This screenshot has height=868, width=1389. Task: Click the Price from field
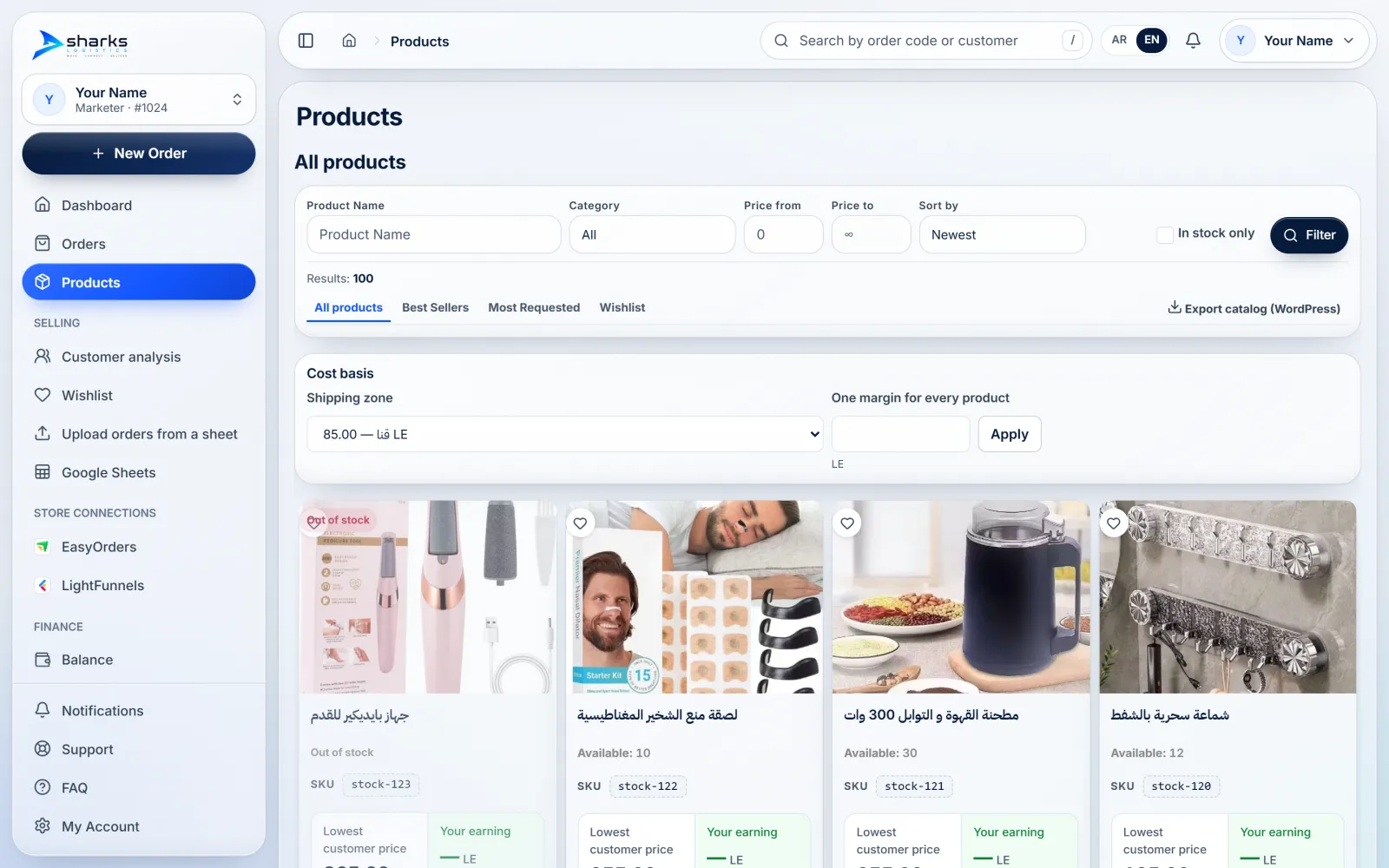(783, 234)
